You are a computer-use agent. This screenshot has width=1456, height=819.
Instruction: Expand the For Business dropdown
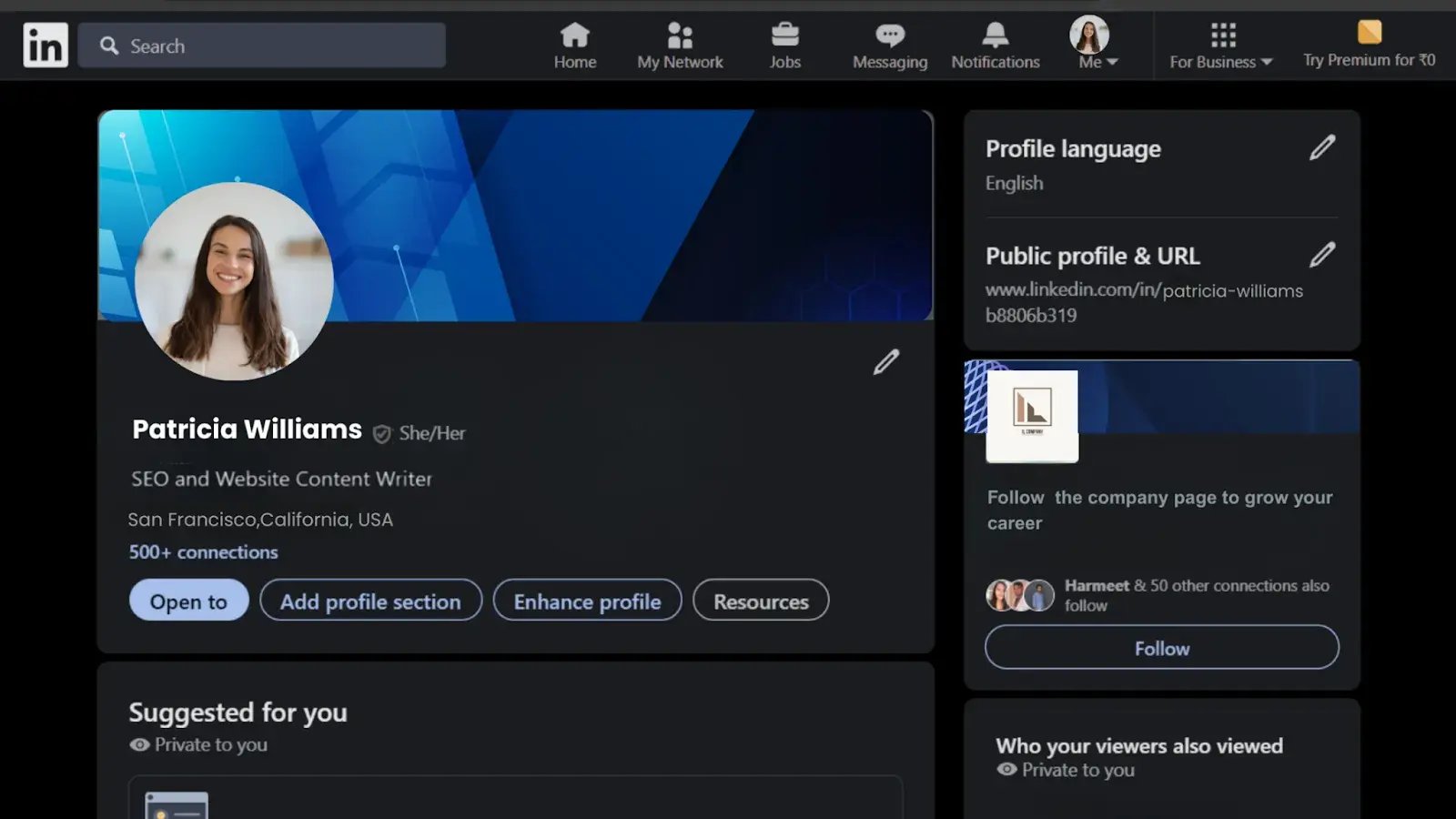pyautogui.click(x=1220, y=62)
